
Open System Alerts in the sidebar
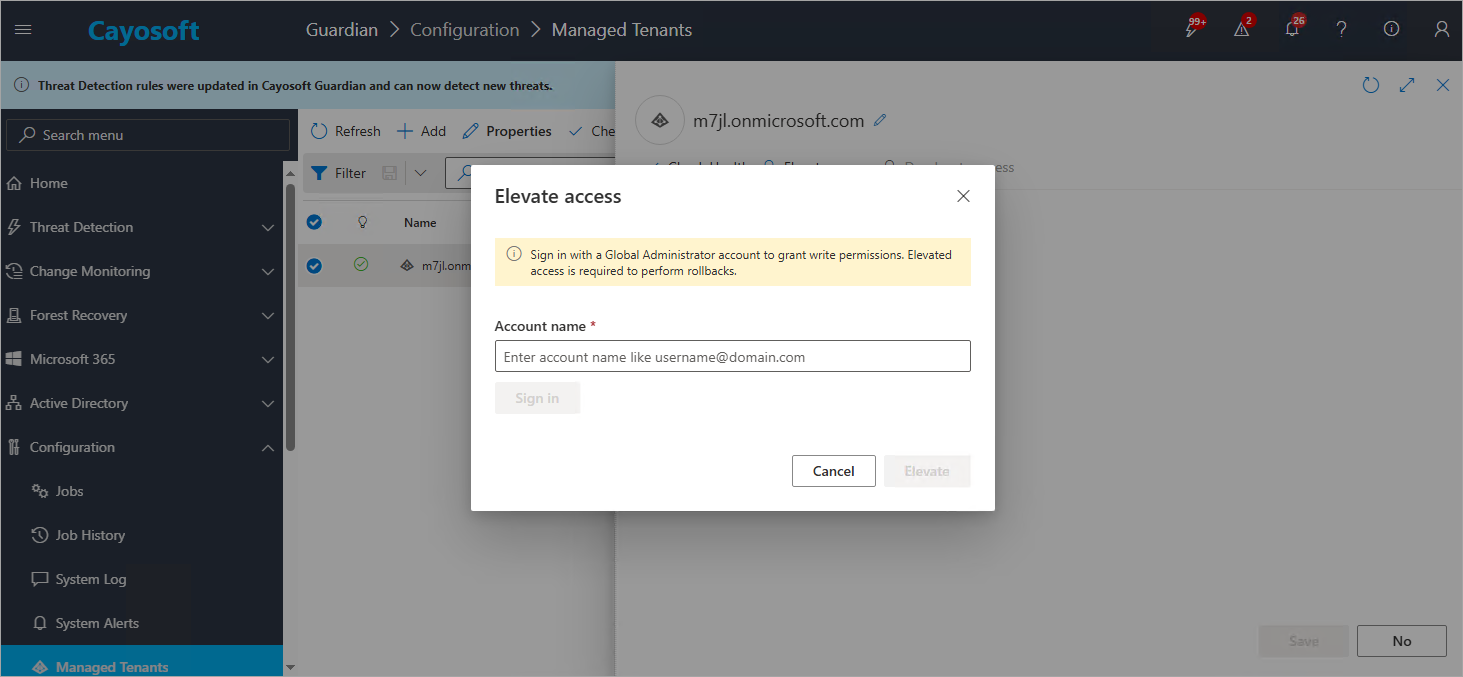pyautogui.click(x=142, y=623)
